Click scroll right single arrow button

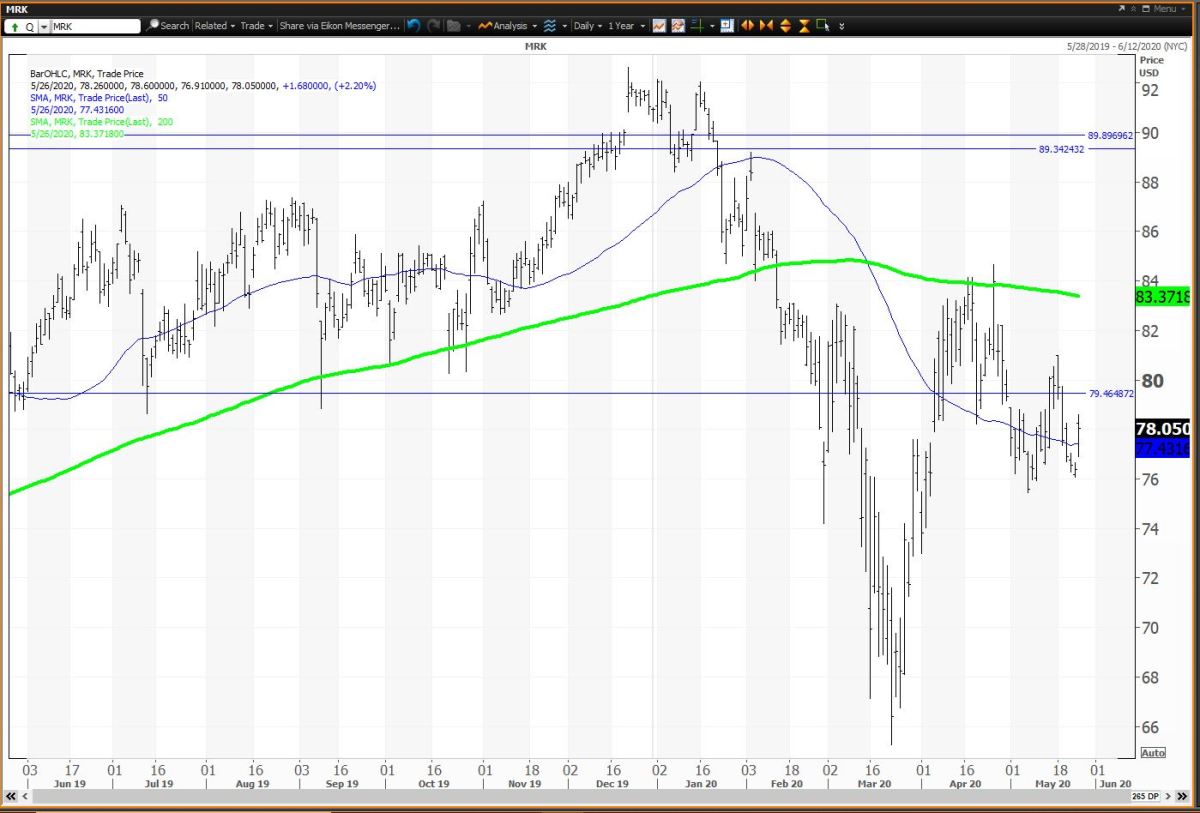[1168, 797]
